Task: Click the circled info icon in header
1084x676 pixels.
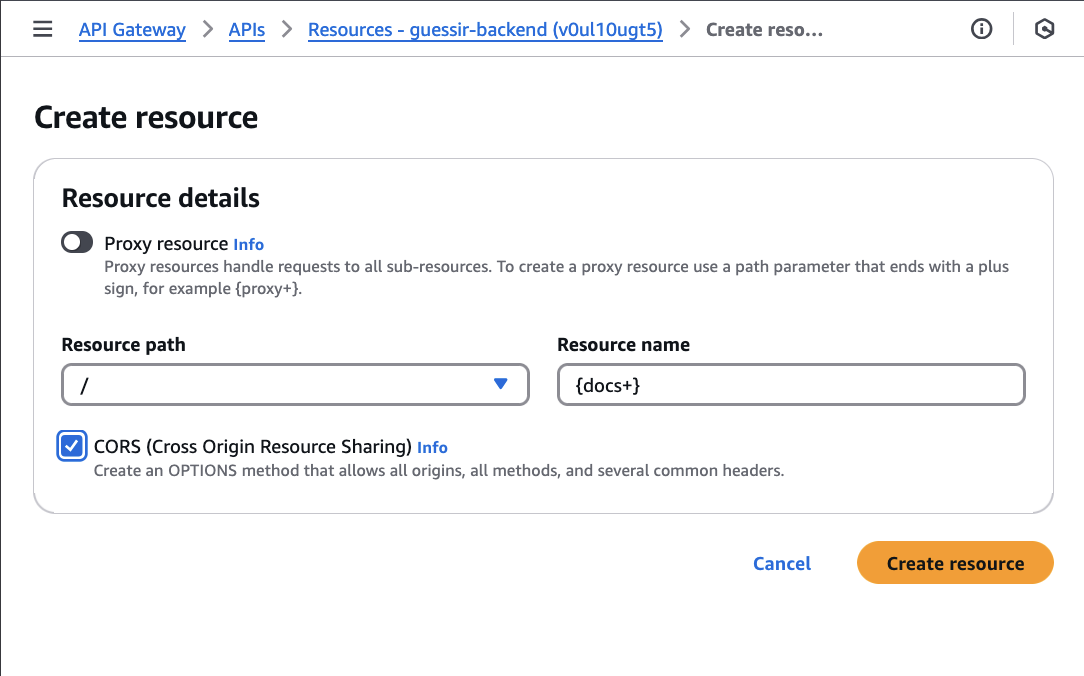Action: (982, 29)
